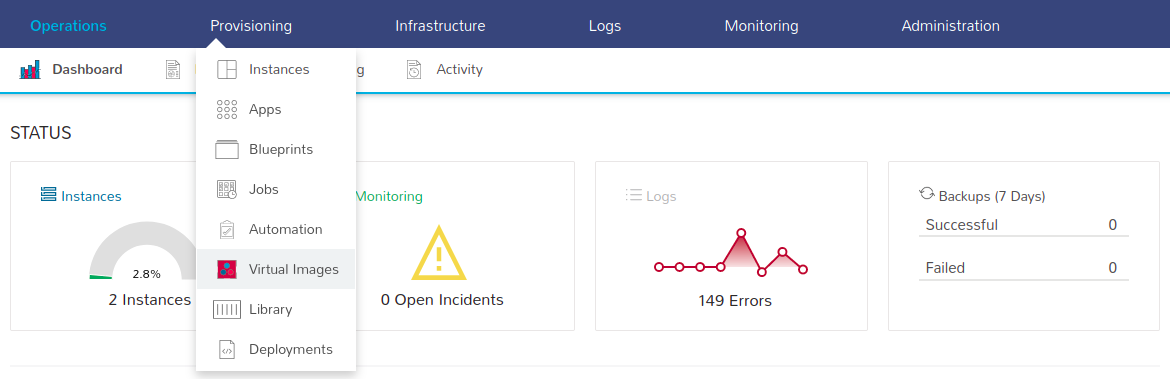Click the Activity clock document icon
This screenshot has height=379, width=1170.
[x=414, y=69]
